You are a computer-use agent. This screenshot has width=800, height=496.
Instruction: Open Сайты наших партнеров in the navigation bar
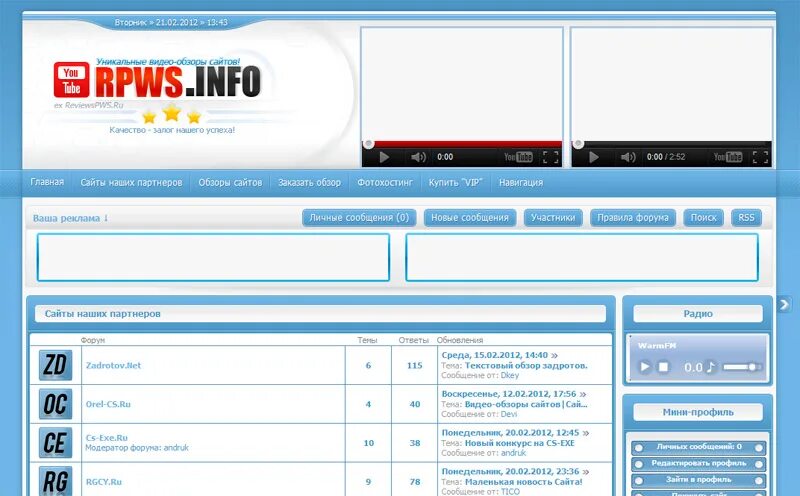131,183
